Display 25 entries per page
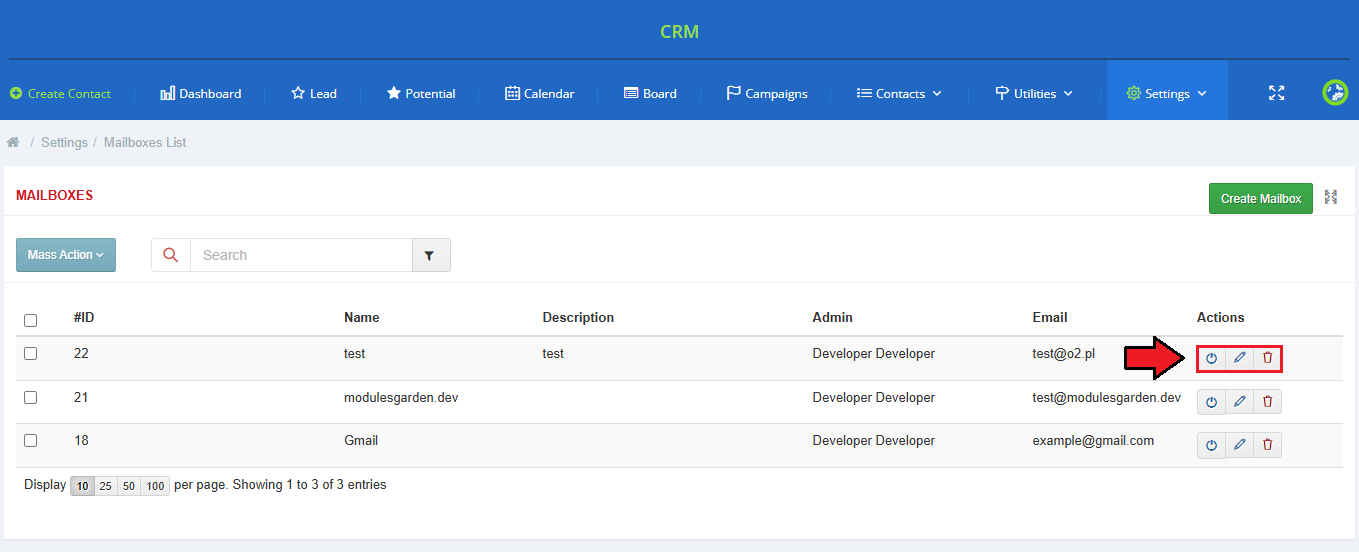Screen dimensions: 1359x552 105,486
